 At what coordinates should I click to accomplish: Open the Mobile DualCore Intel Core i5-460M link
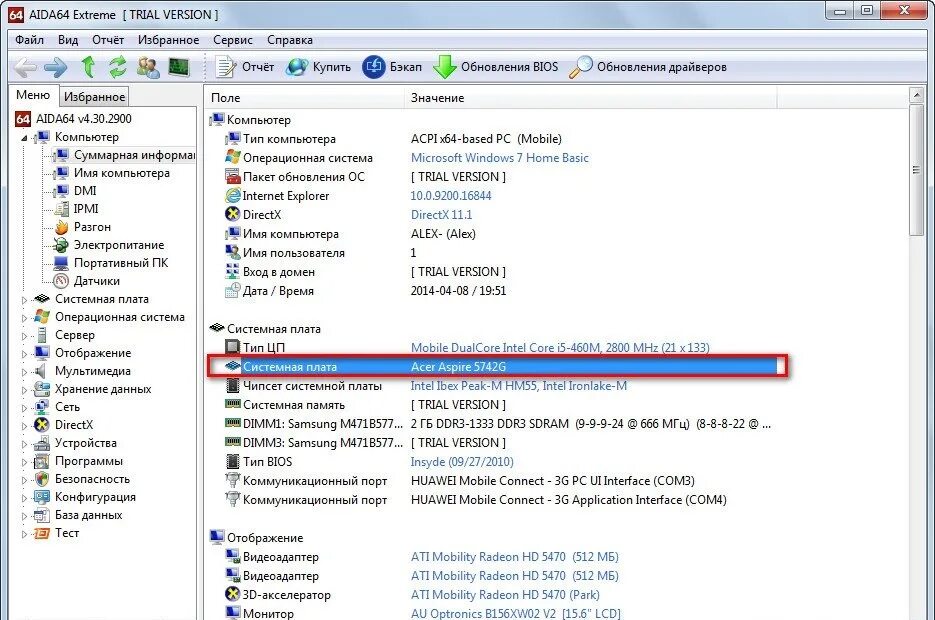point(560,348)
